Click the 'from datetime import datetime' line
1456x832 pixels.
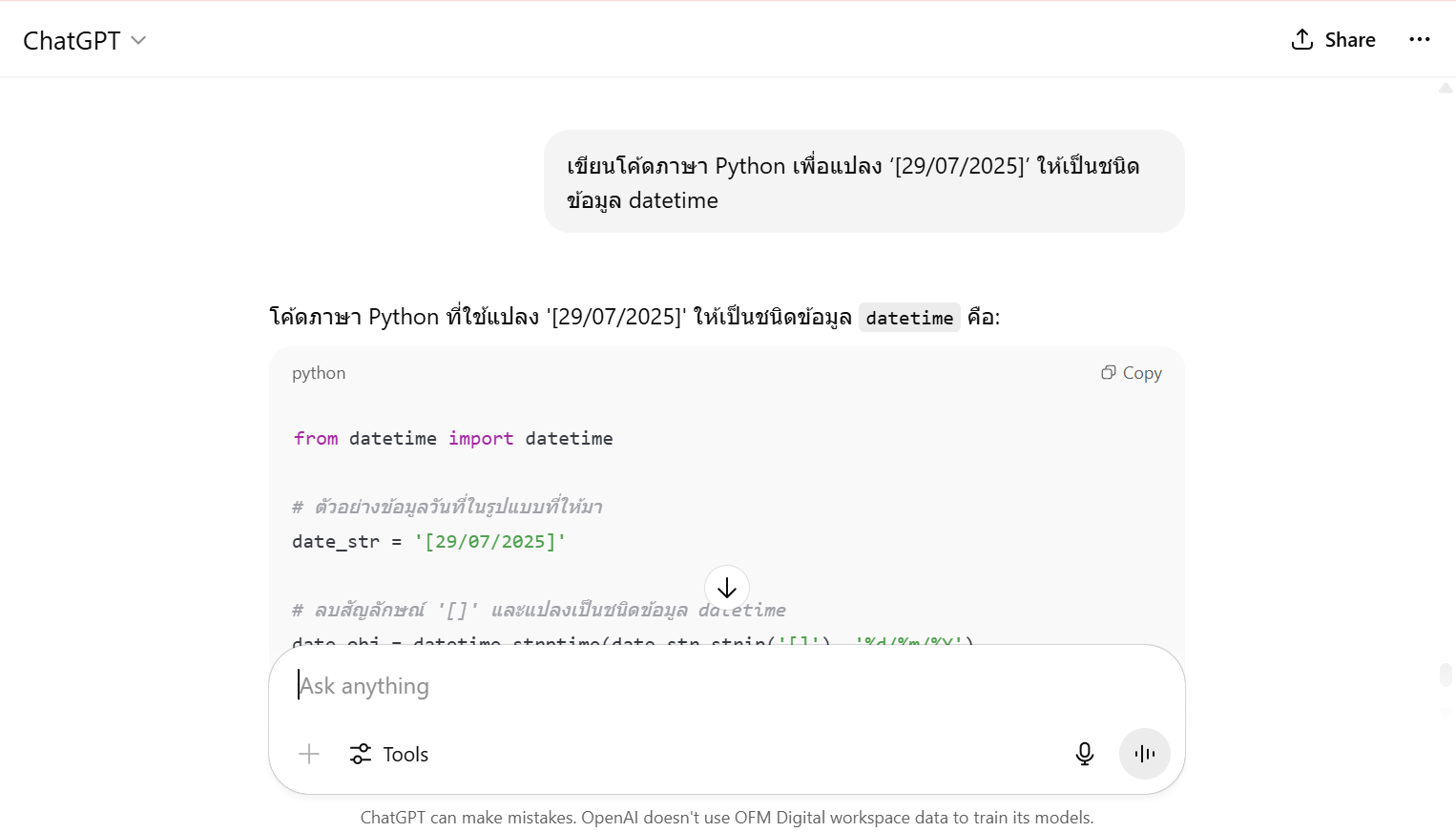pyautogui.click(x=453, y=438)
